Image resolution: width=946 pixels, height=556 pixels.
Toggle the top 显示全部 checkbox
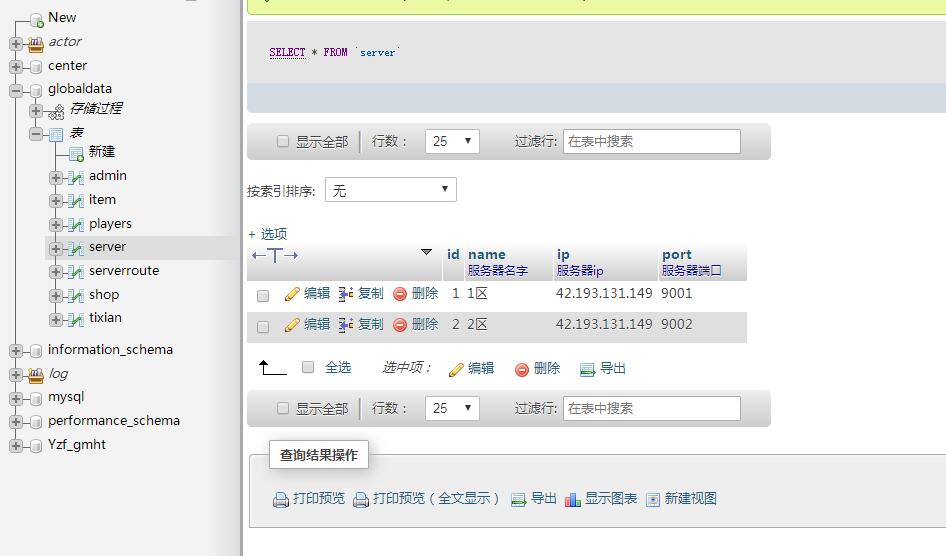(283, 142)
